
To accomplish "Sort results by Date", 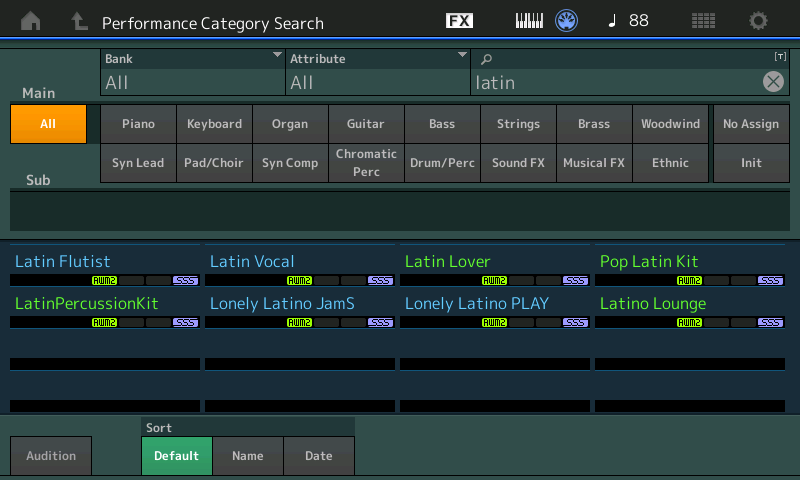I will click(x=319, y=456).
